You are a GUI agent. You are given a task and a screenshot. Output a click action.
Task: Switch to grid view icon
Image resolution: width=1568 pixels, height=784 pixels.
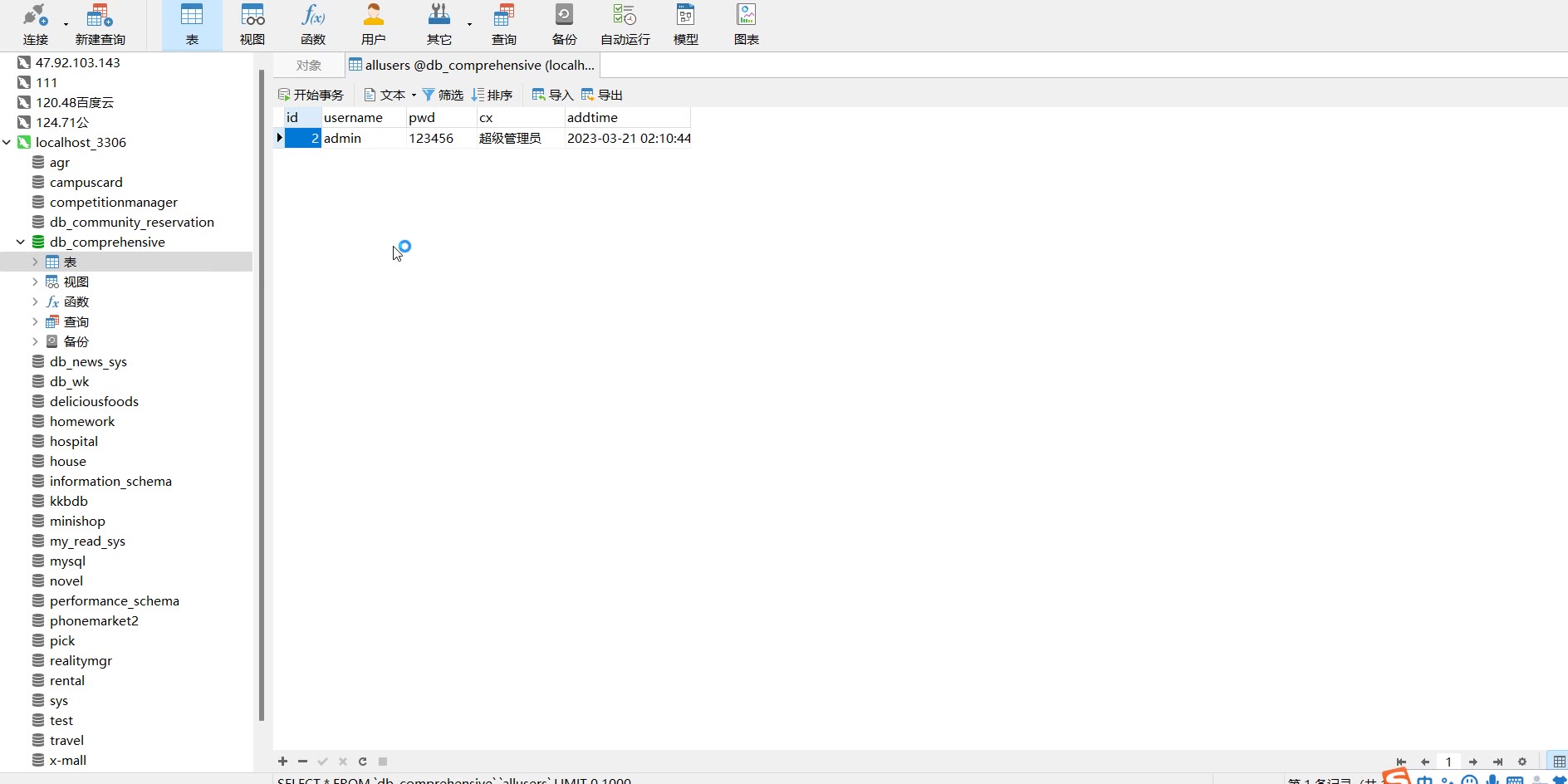pos(1559,762)
